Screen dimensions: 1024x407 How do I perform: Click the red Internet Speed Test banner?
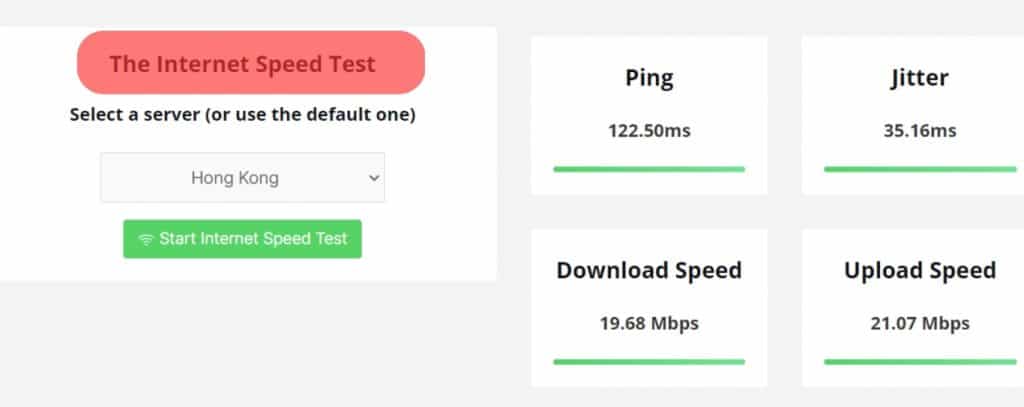251,63
